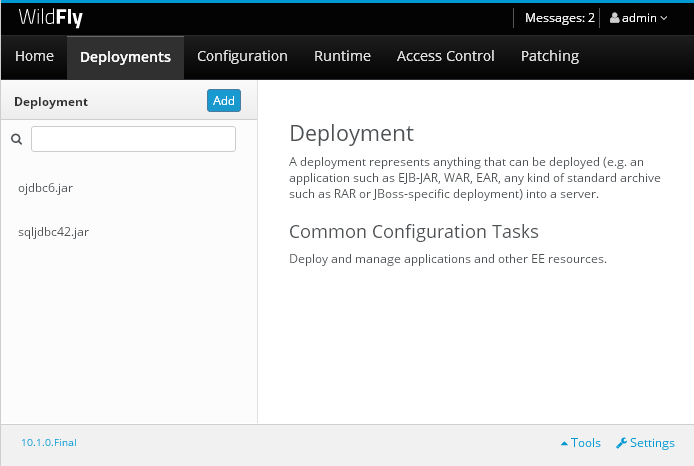The height and width of the screenshot is (466, 694).
Task: Click the Settings wrench icon
Action: pyautogui.click(x=621, y=443)
